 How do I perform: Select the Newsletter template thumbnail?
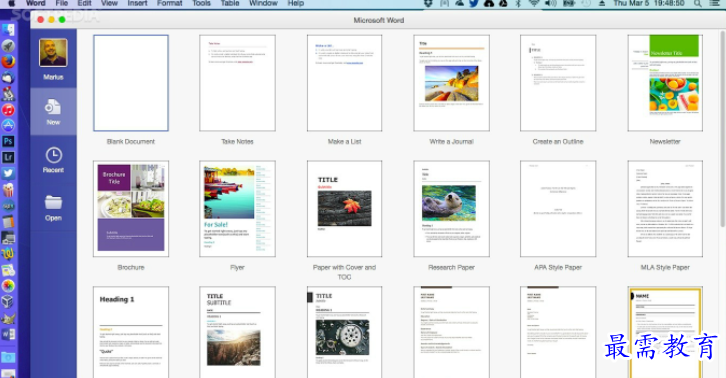pyautogui.click(x=665, y=83)
